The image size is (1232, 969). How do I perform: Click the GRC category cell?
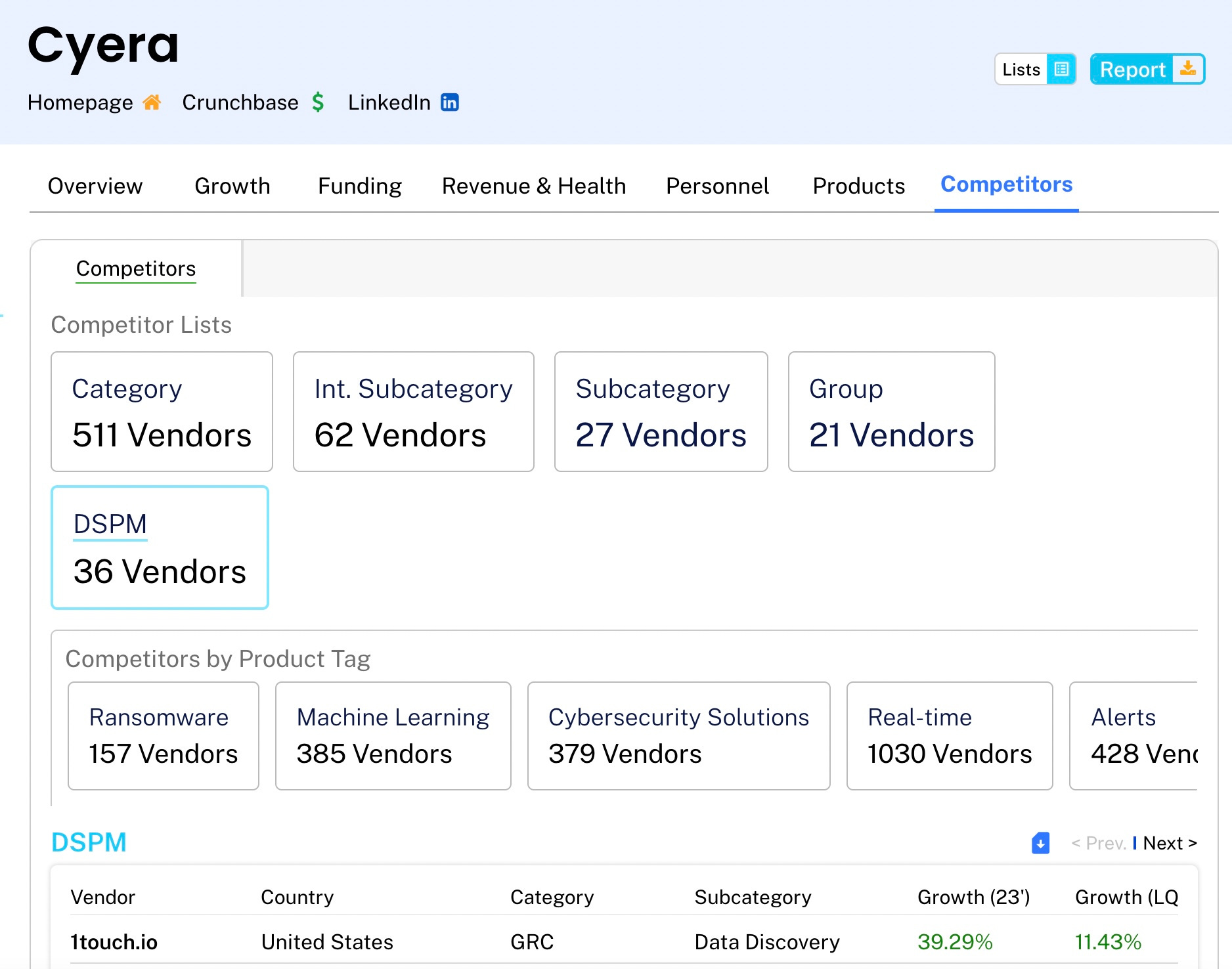532,942
